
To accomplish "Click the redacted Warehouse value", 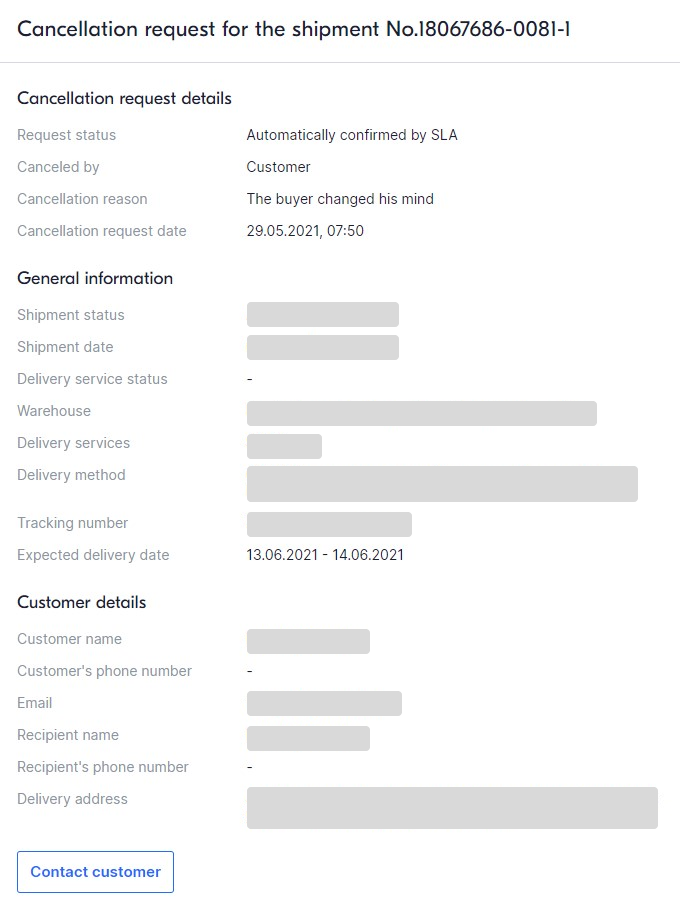I will coord(422,414).
